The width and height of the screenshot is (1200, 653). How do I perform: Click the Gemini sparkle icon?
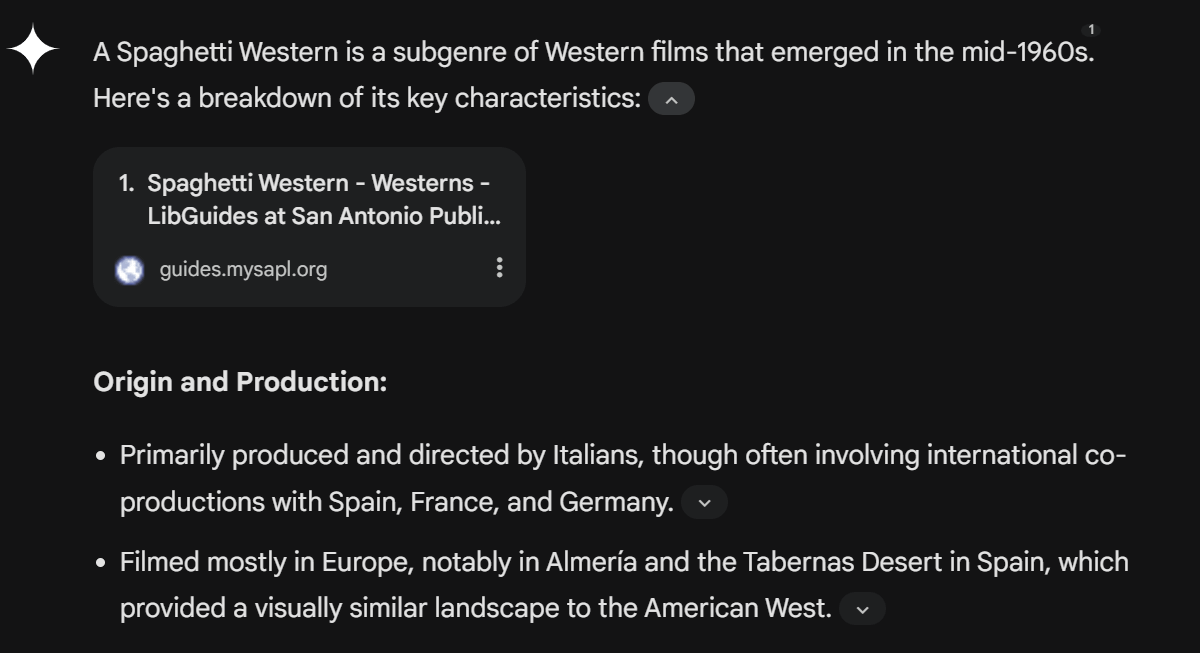[33, 48]
